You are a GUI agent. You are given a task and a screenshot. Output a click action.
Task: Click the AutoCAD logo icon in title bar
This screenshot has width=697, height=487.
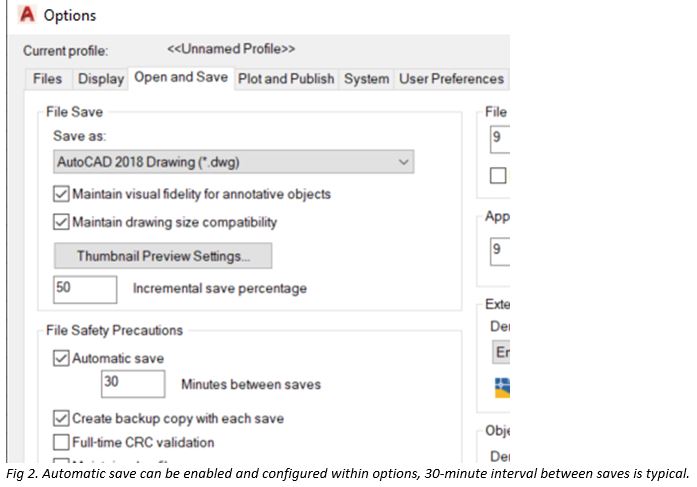tap(27, 14)
